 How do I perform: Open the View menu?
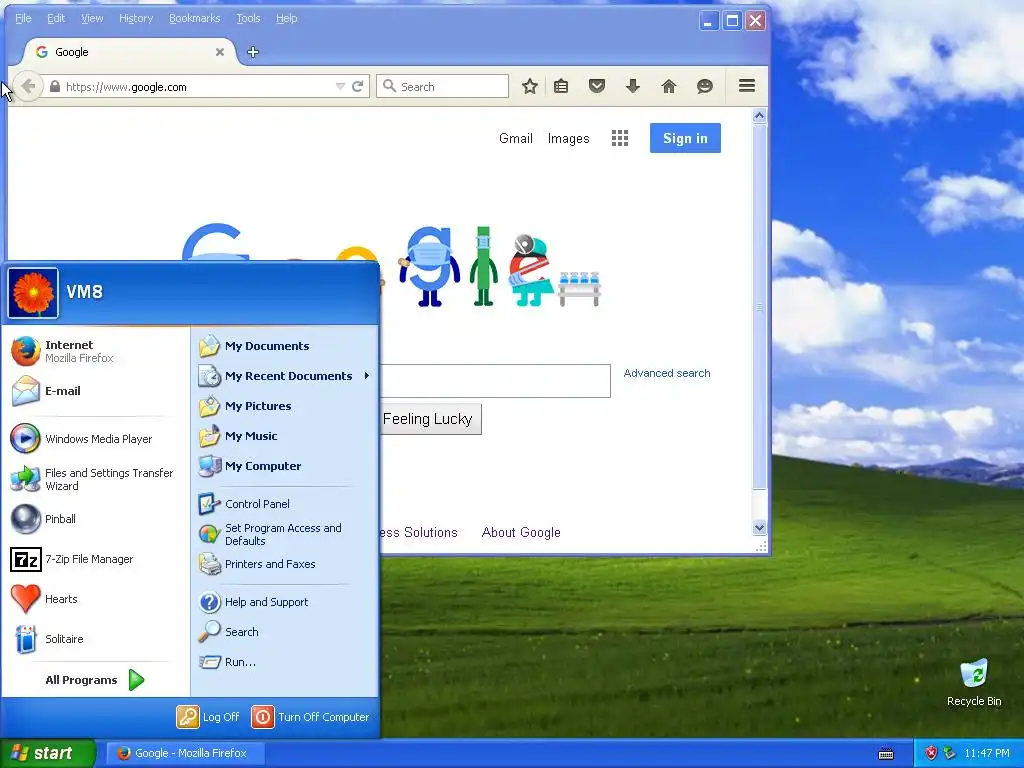coord(92,18)
